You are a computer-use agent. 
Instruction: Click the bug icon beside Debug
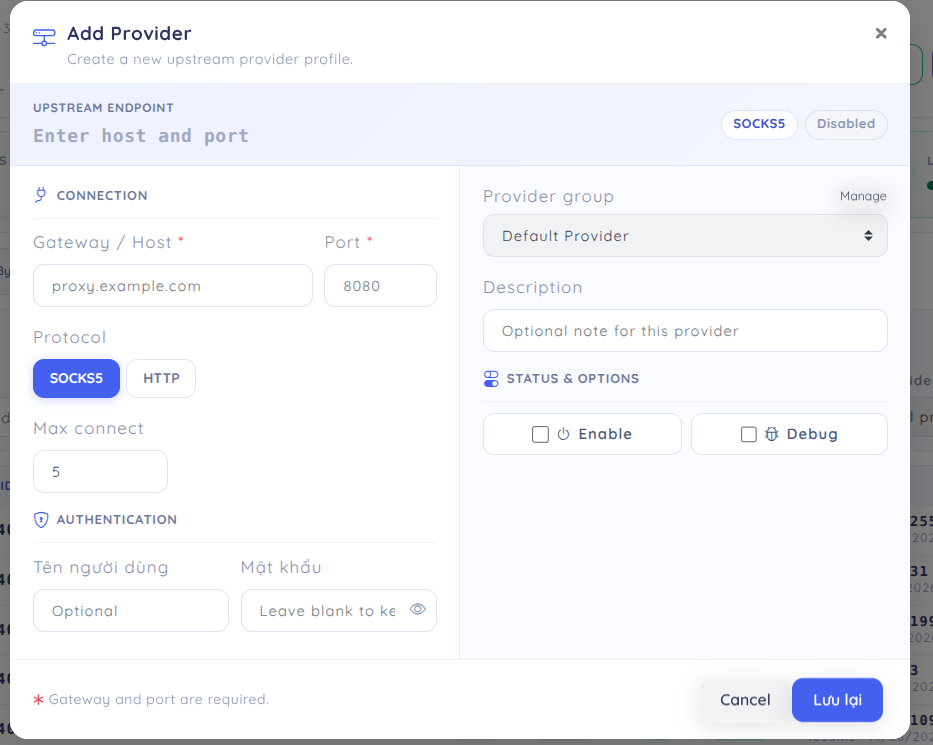pos(771,434)
